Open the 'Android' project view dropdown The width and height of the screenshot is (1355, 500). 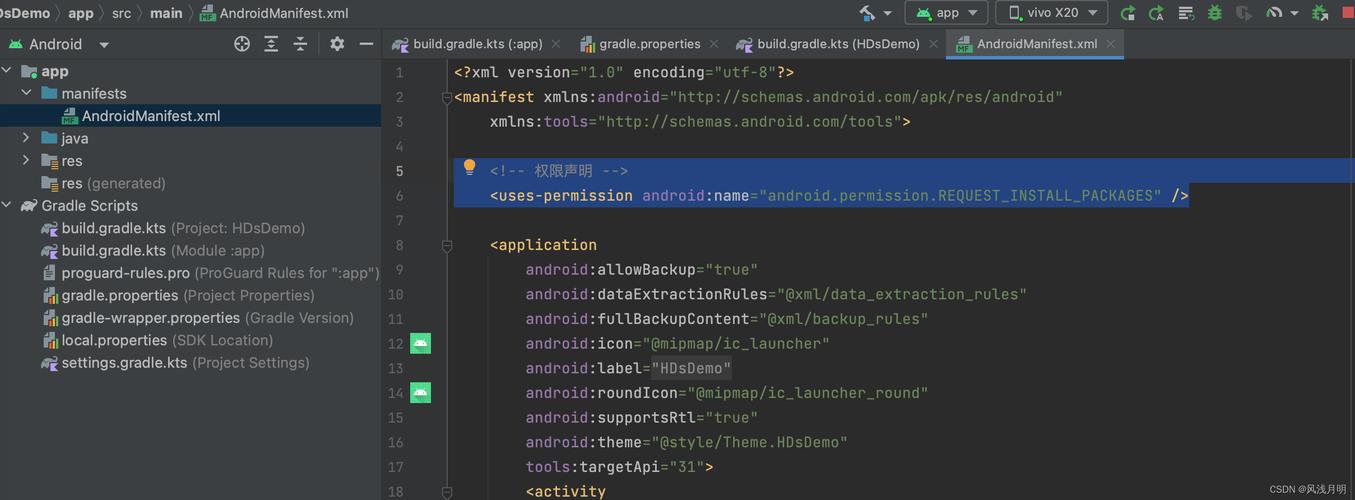click(x=60, y=44)
